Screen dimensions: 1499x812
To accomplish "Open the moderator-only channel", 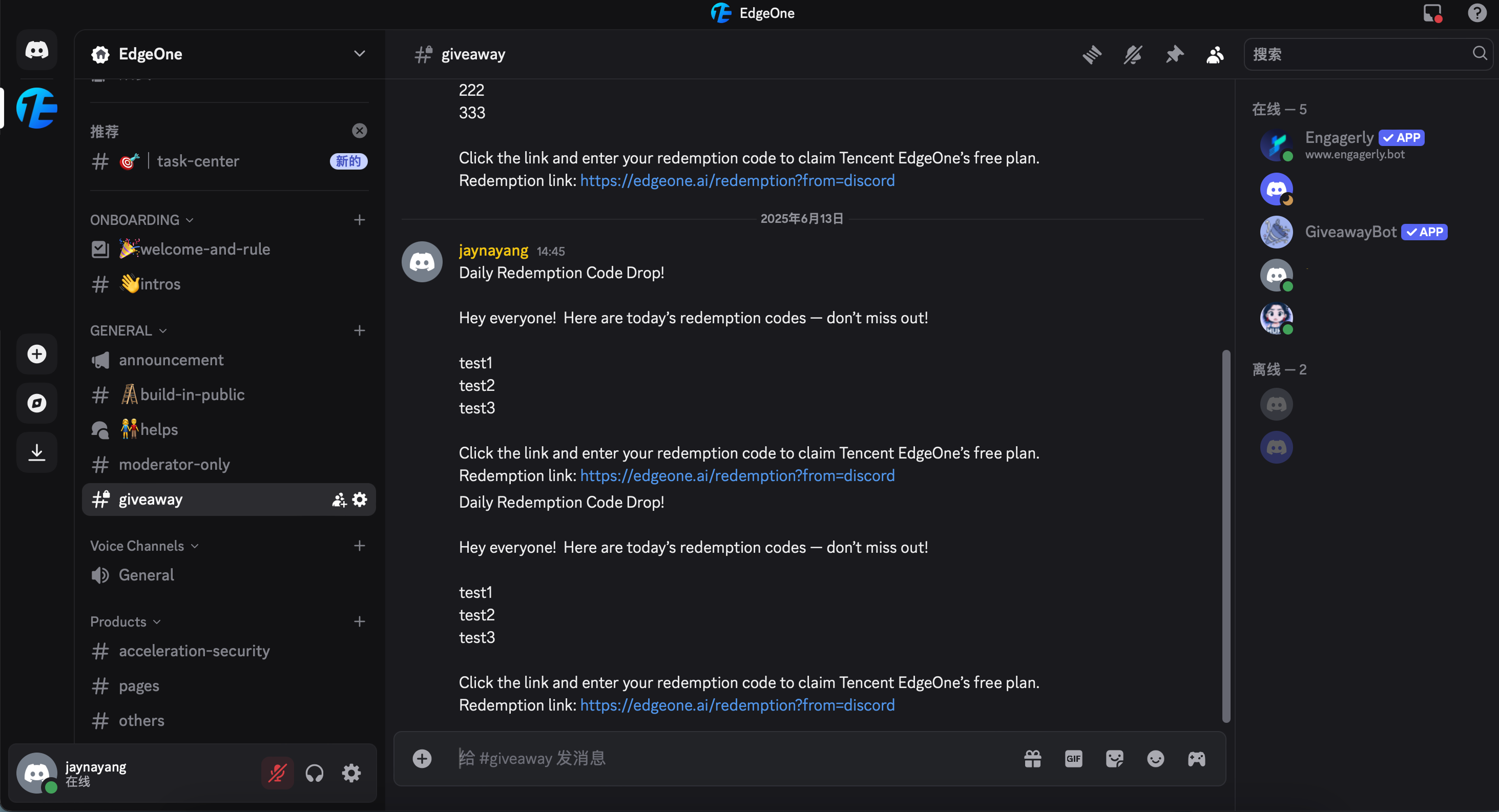I will 230,465.
